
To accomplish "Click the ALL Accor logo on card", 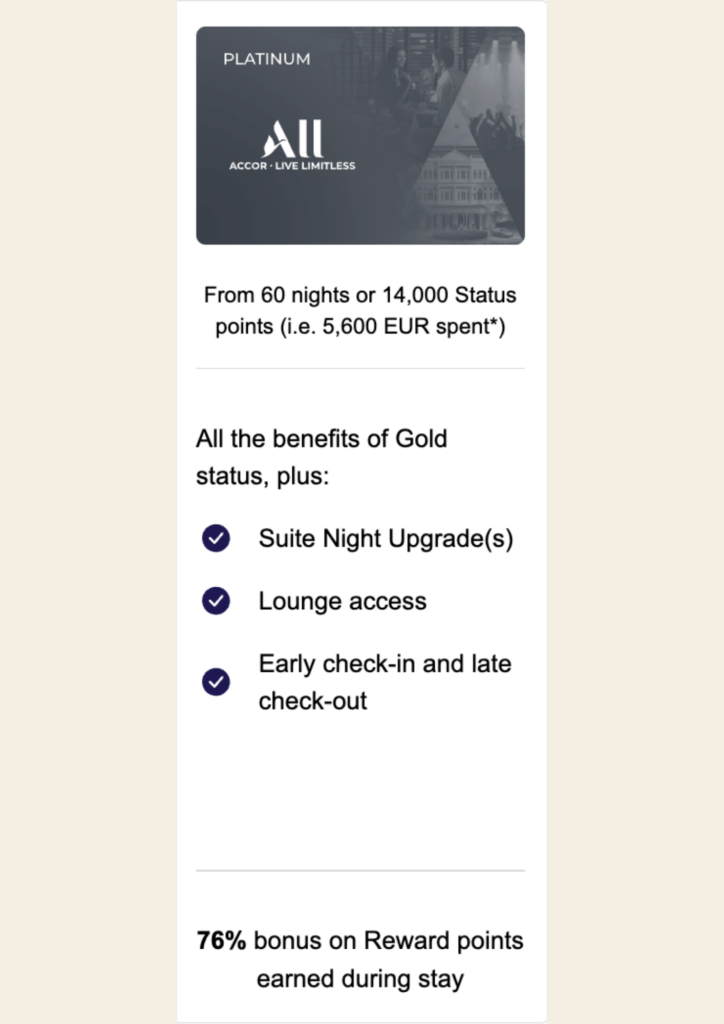I will tap(292, 139).
